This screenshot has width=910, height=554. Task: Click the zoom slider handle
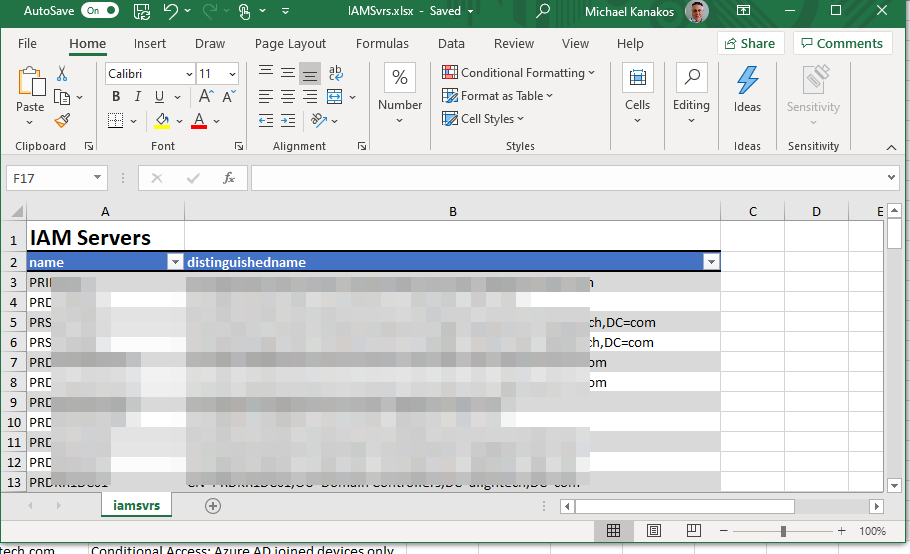pos(783,531)
